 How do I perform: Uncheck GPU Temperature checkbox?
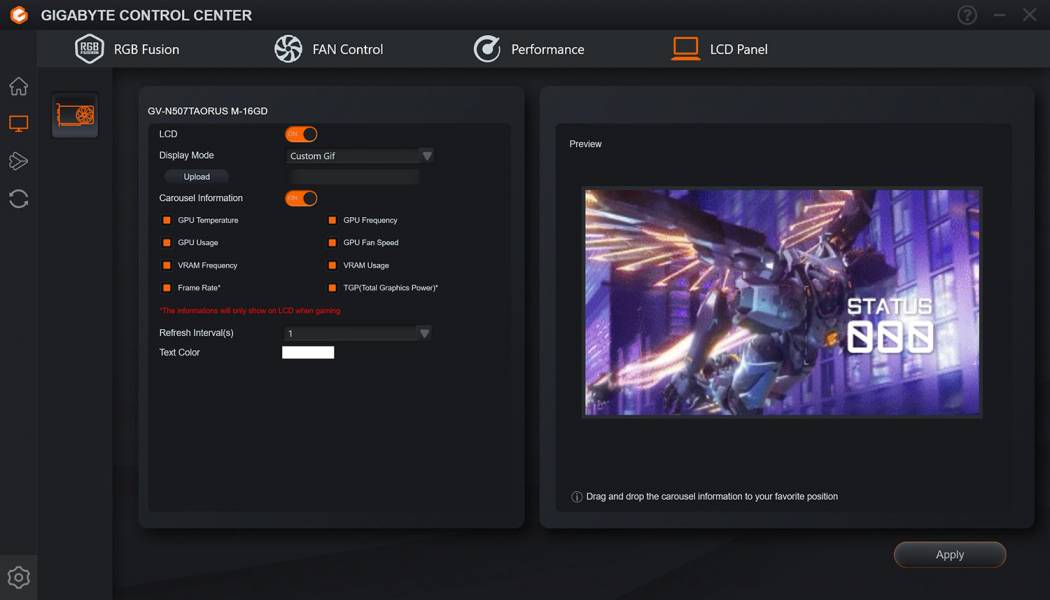167,220
